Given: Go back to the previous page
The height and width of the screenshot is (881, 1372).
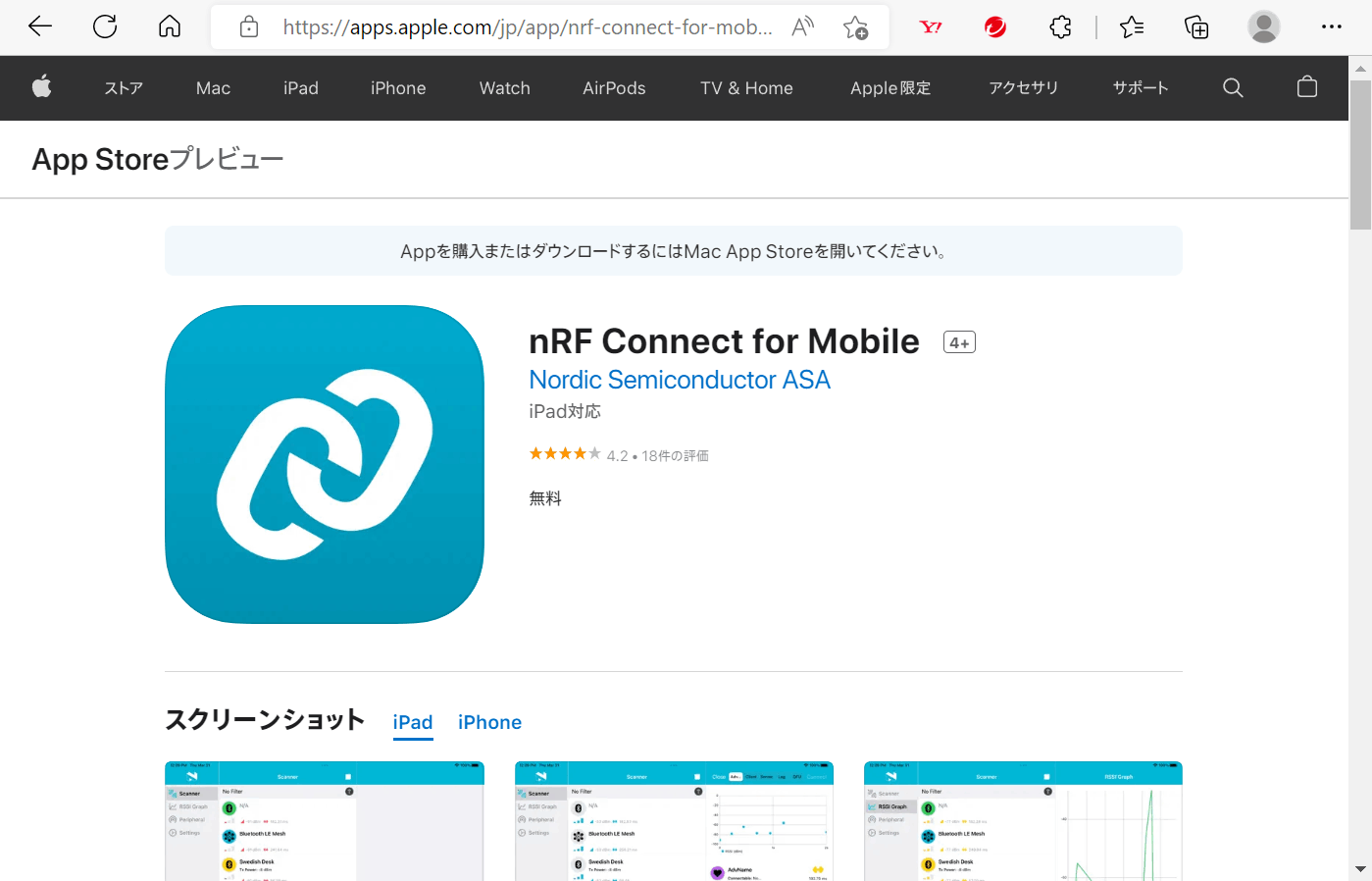Looking at the screenshot, I should pos(40,26).
